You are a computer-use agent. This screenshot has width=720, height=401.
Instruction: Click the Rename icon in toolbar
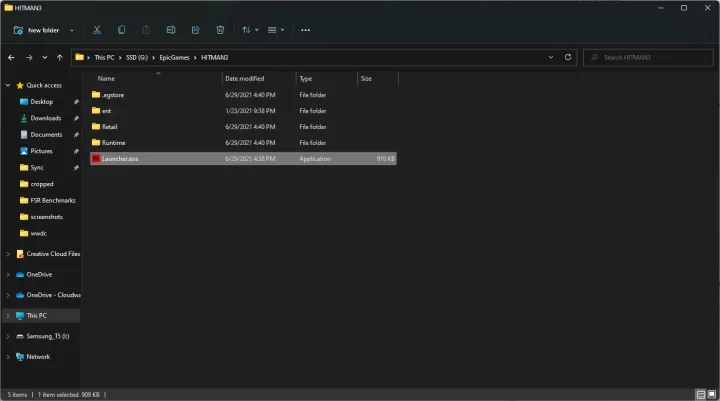click(x=171, y=30)
